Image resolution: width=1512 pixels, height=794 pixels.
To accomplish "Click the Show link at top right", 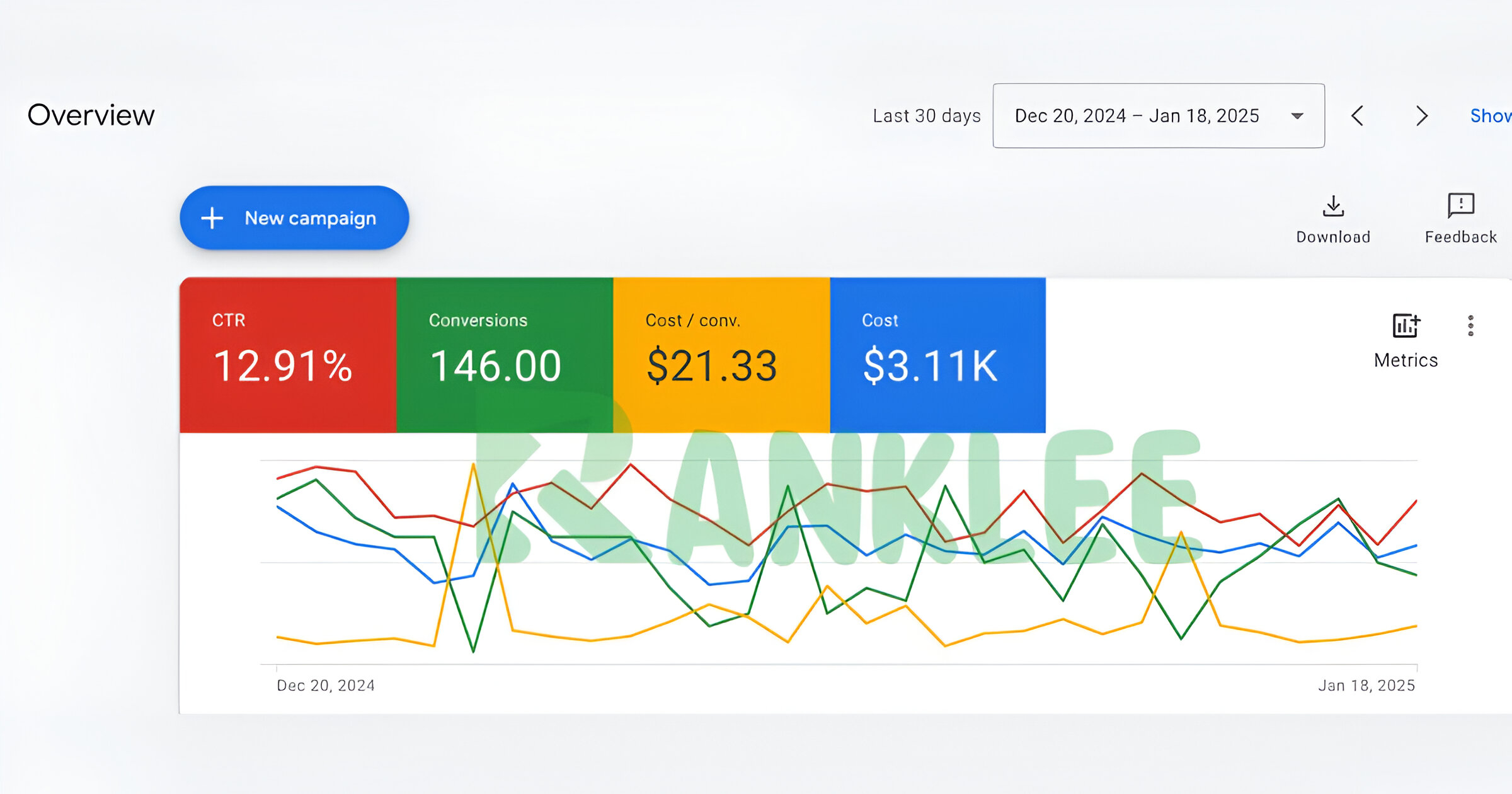I will click(x=1491, y=116).
